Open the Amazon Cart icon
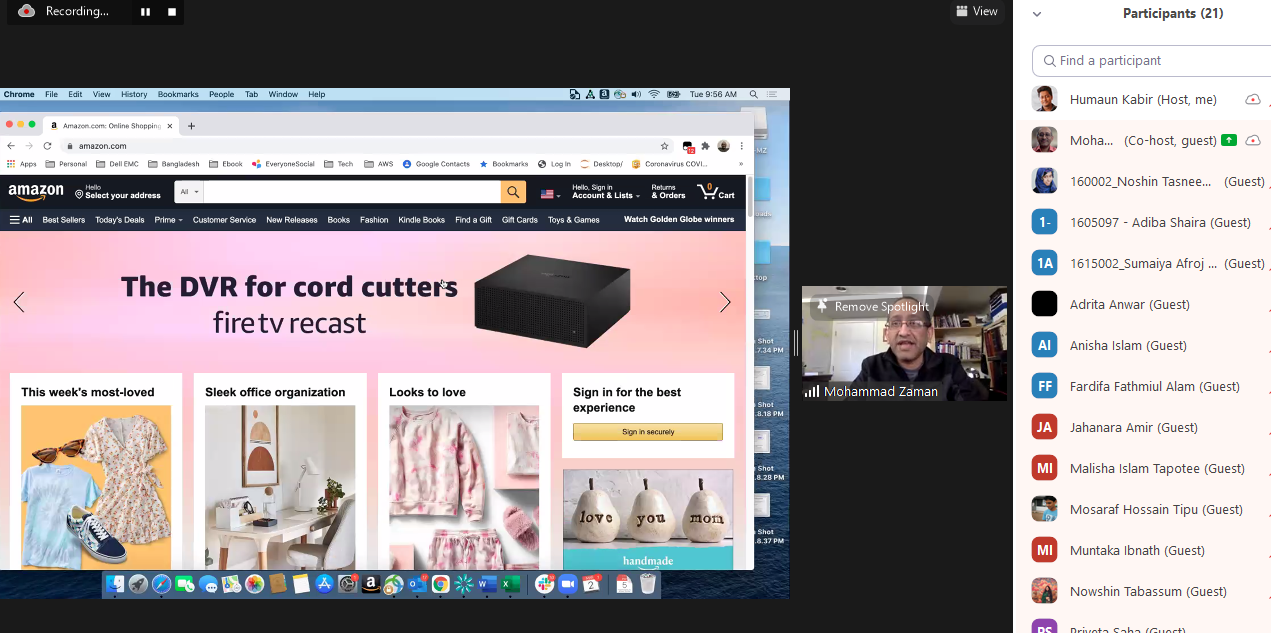Viewport: 1271px width, 633px height. [x=715, y=192]
